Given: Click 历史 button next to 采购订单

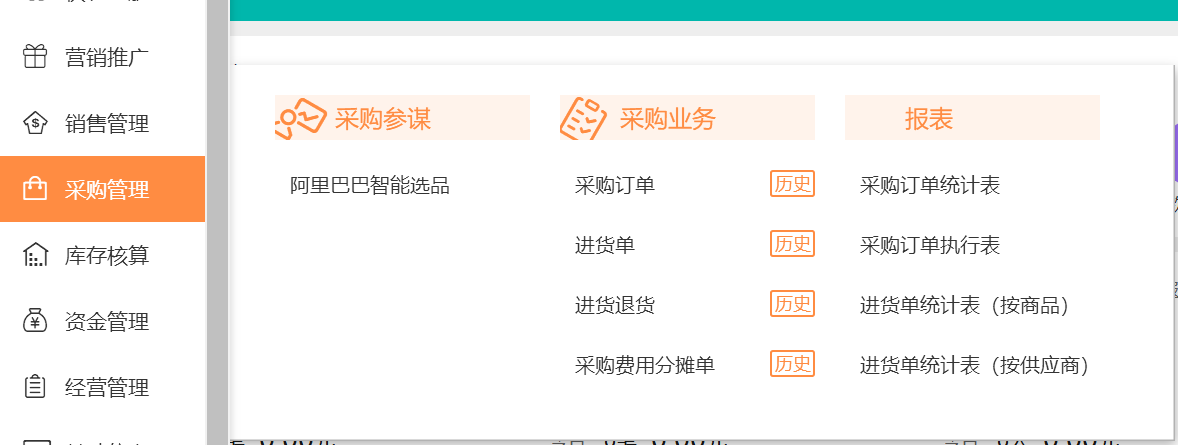Looking at the screenshot, I should click(793, 183).
